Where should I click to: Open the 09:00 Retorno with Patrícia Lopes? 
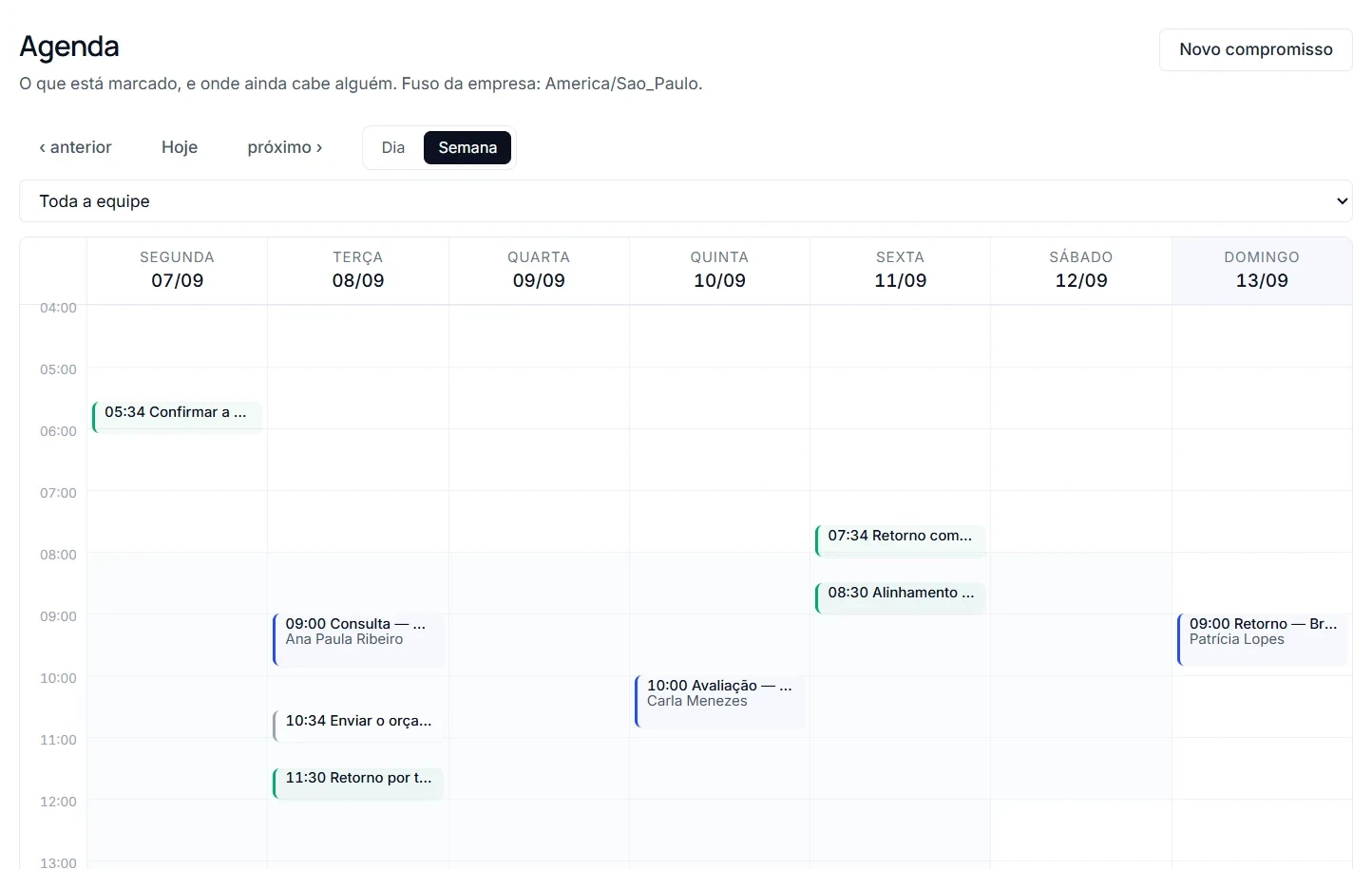tap(1262, 639)
